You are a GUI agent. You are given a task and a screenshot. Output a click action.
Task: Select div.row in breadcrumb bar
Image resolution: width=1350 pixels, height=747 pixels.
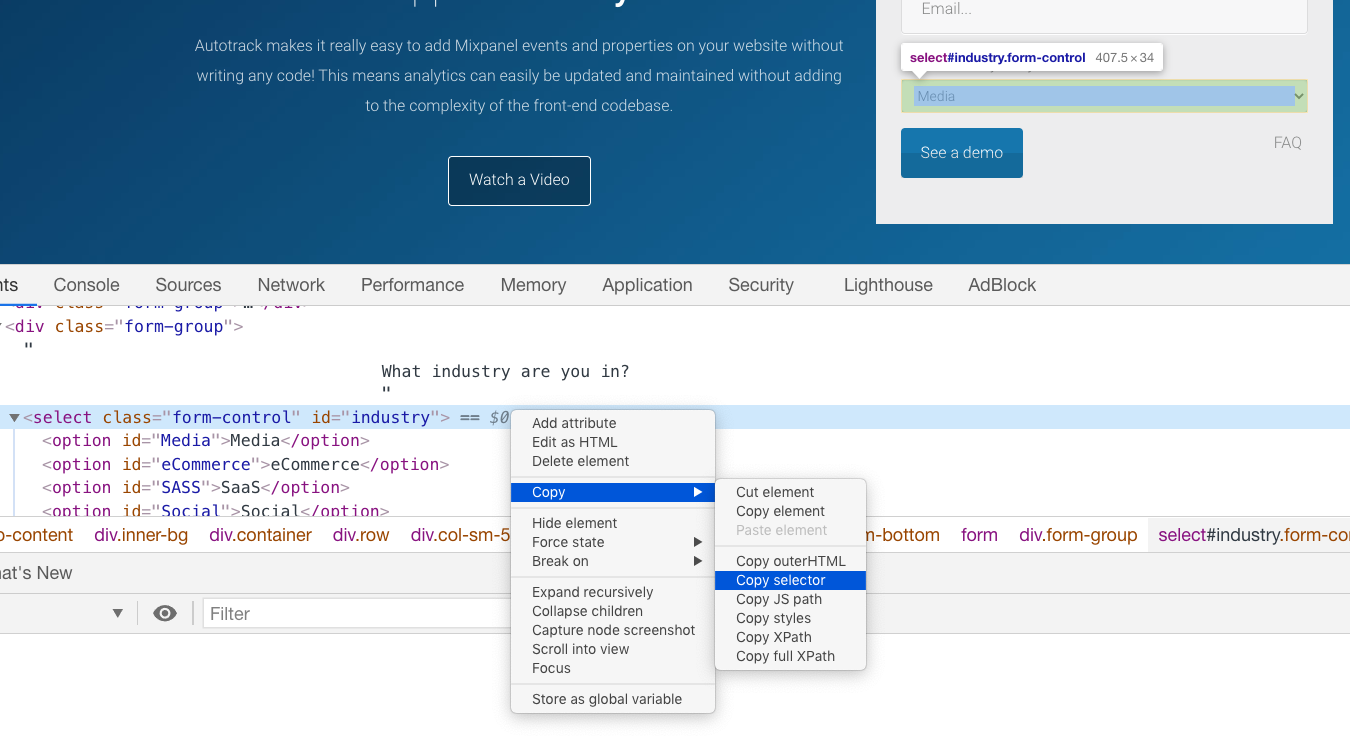click(x=361, y=535)
